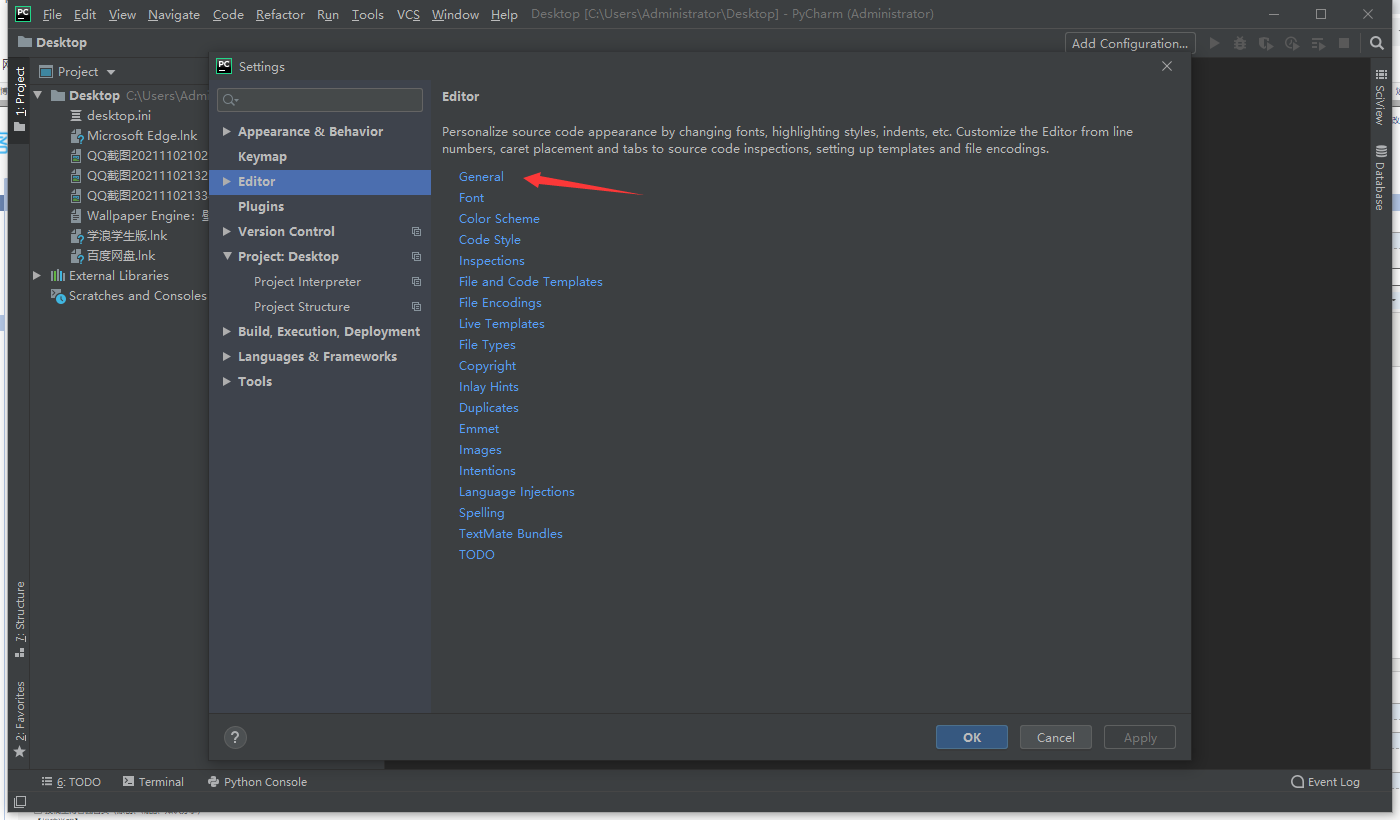Open the SciView side tool window
Viewport: 1400px width, 820px height.
1381,96
